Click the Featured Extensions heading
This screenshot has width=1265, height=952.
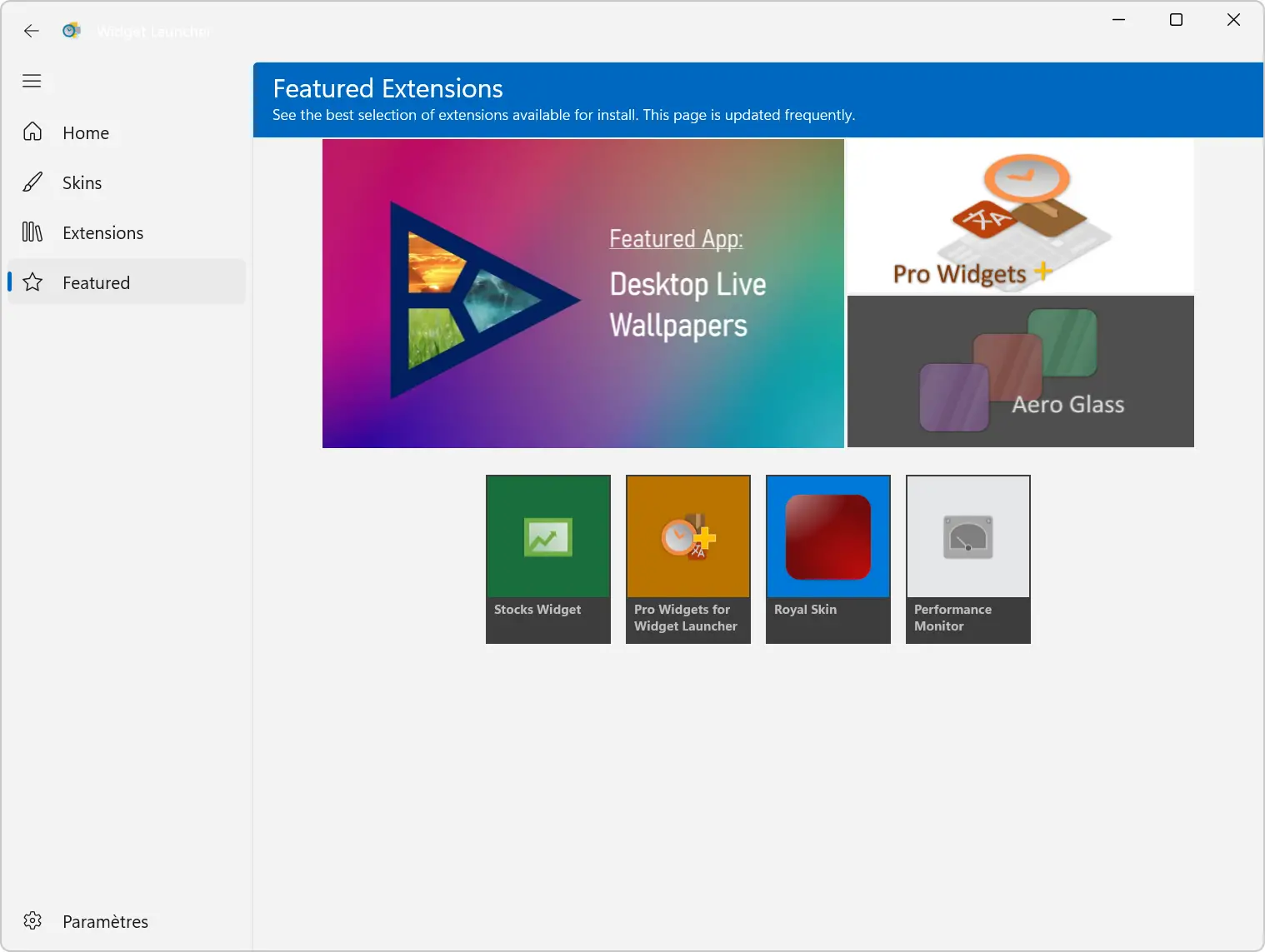[388, 88]
